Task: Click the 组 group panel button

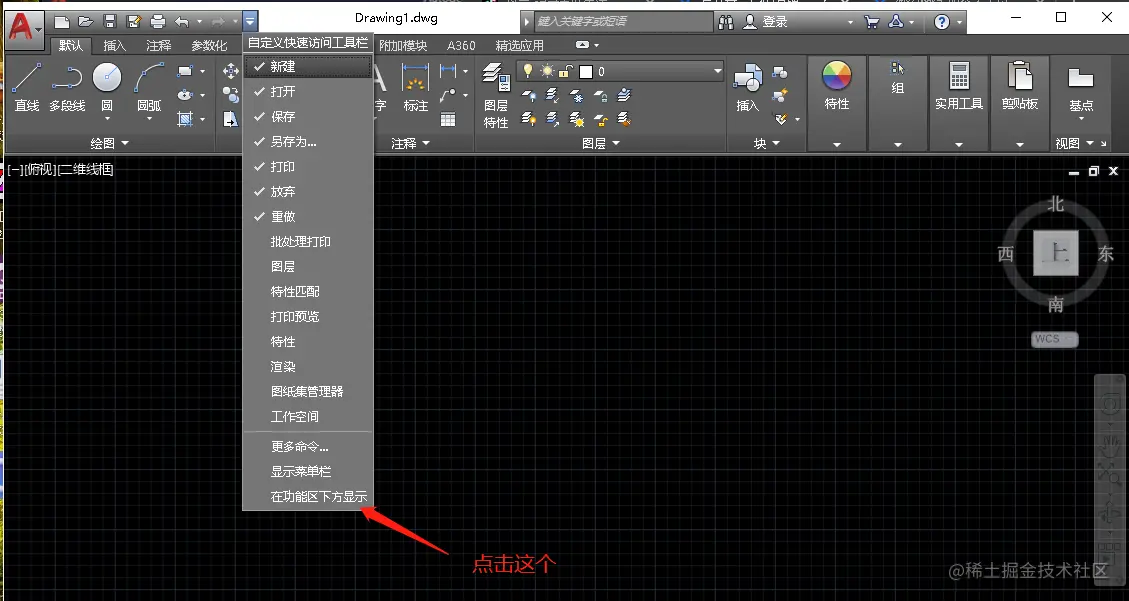Action: tap(897, 103)
